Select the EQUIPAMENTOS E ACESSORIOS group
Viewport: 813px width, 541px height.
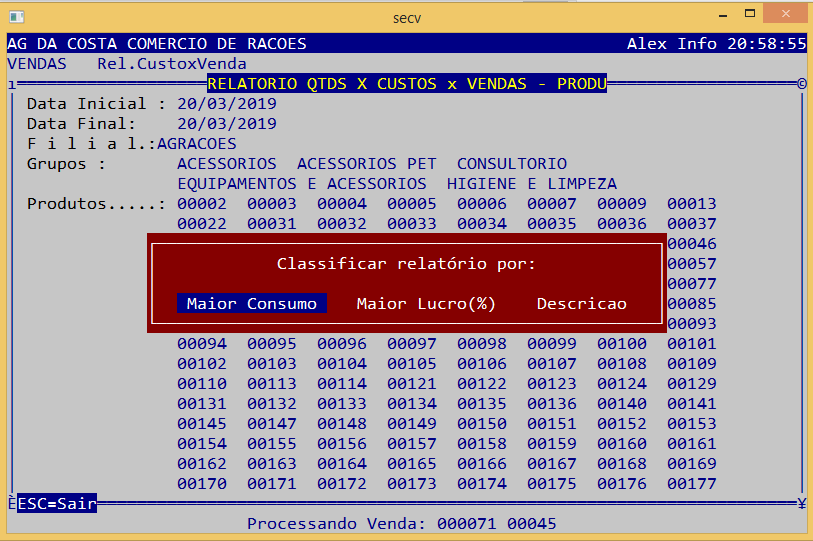point(301,184)
